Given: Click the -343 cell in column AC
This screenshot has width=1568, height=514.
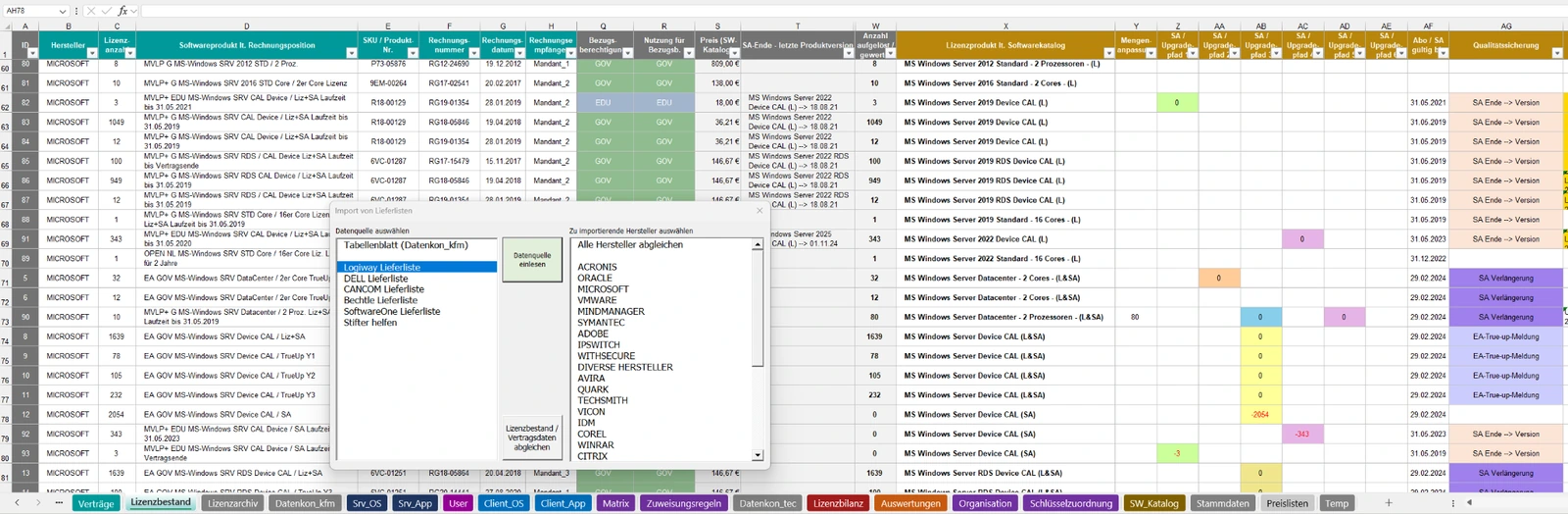Looking at the screenshot, I should (1301, 435).
